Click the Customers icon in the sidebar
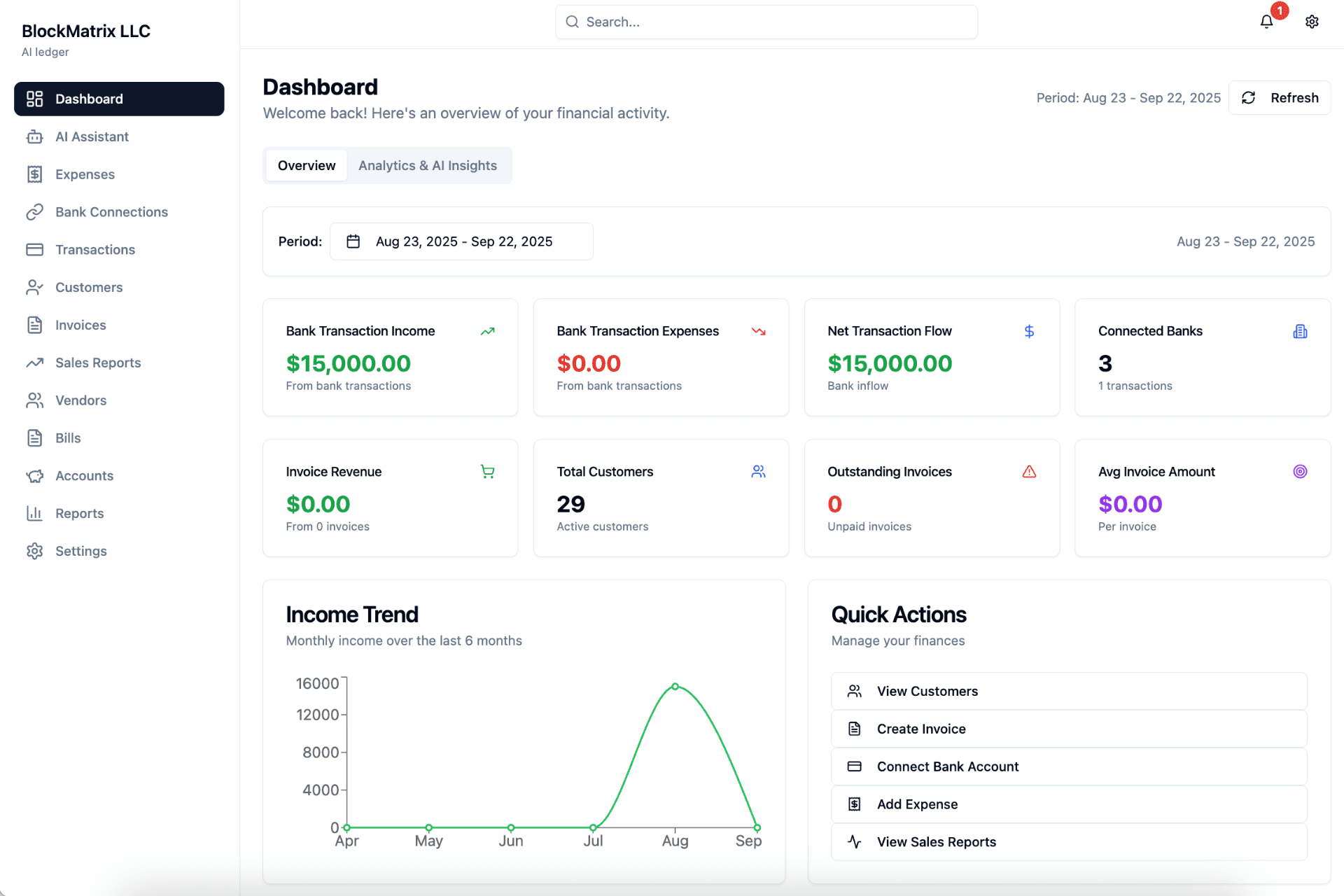1344x896 pixels. click(35, 287)
